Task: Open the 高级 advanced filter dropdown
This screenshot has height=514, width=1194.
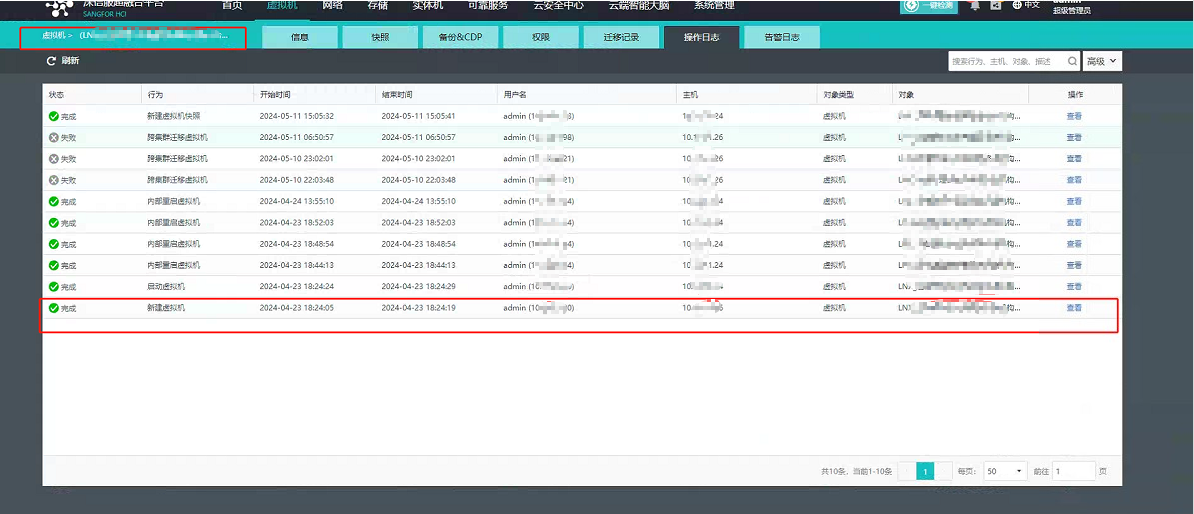Action: coord(1102,61)
